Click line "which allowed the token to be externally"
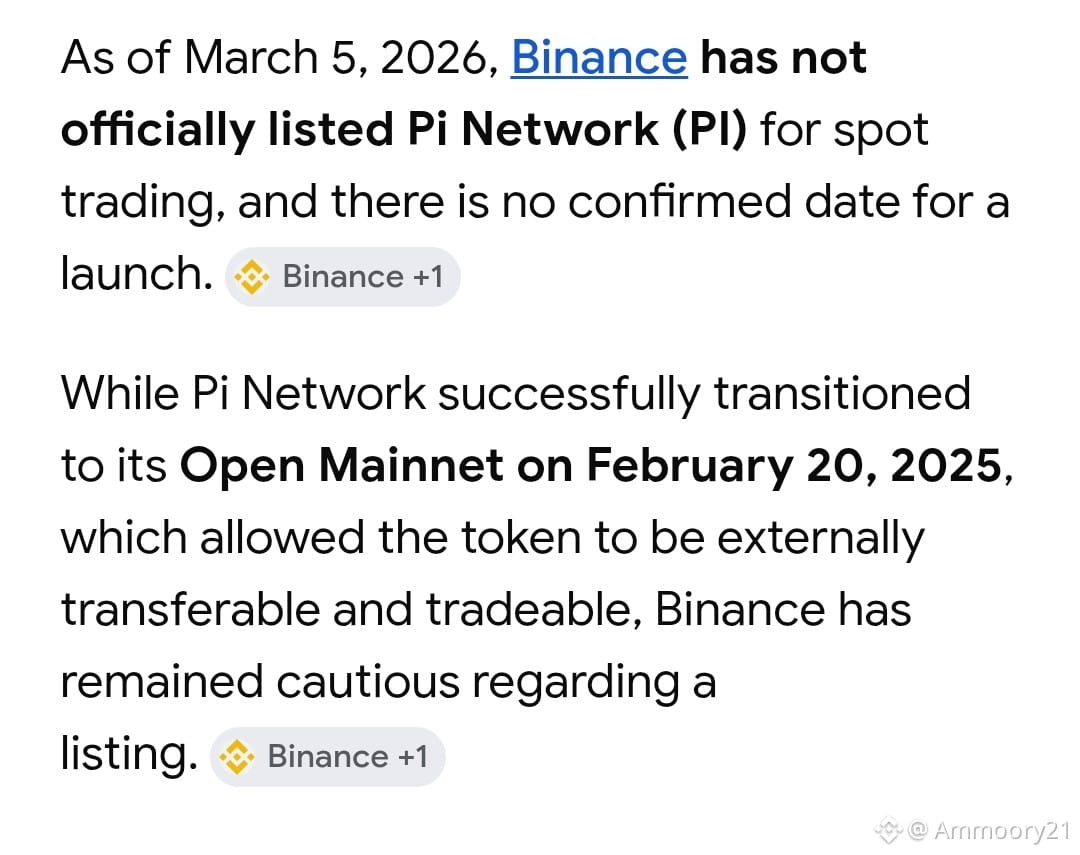 coord(492,539)
